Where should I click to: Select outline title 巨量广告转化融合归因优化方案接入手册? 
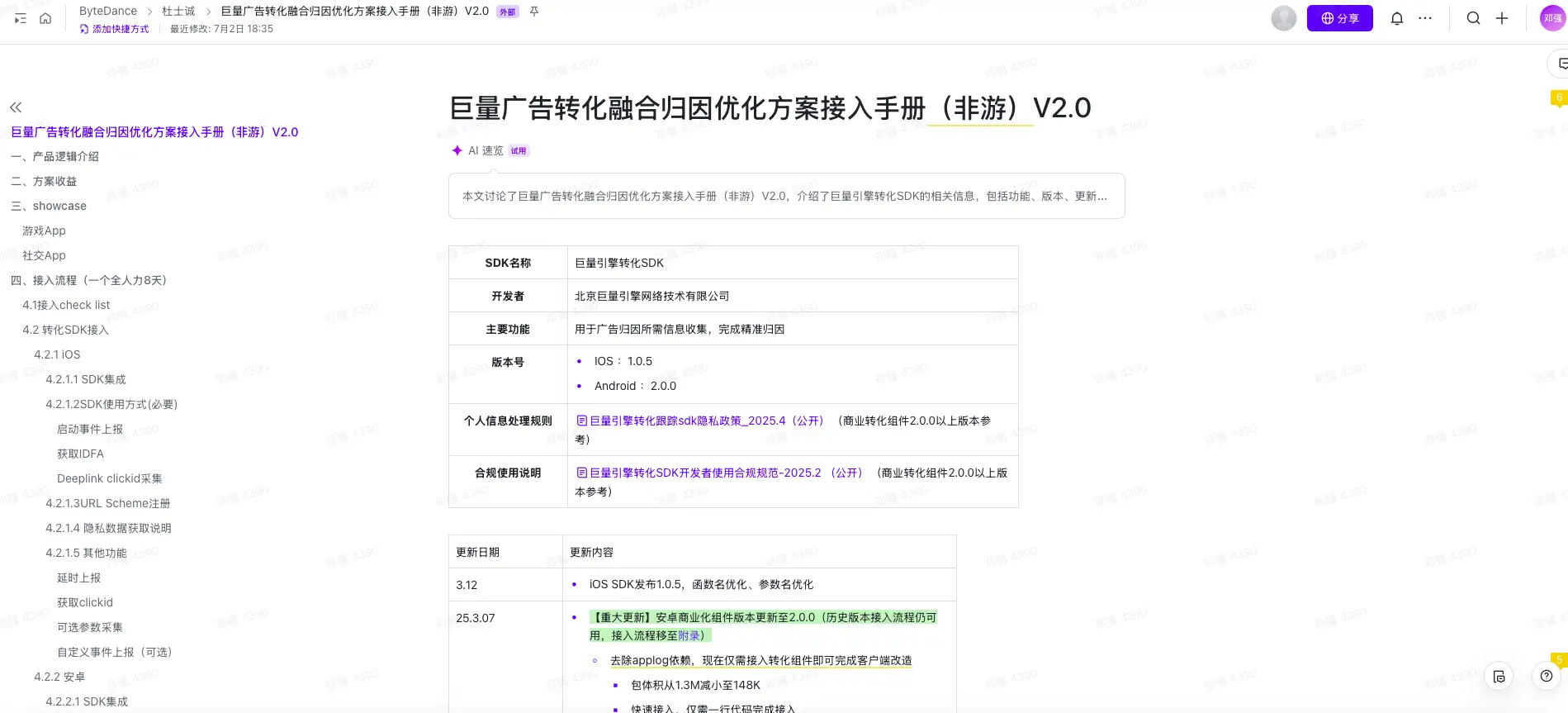click(x=154, y=131)
